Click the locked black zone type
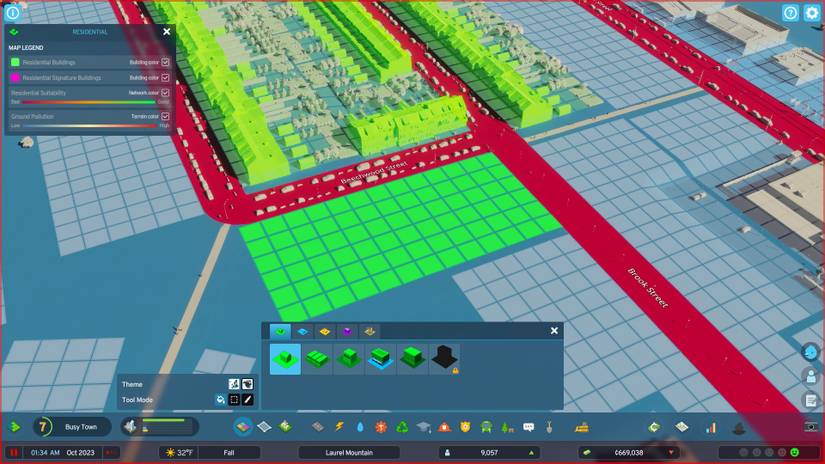 tap(445, 359)
